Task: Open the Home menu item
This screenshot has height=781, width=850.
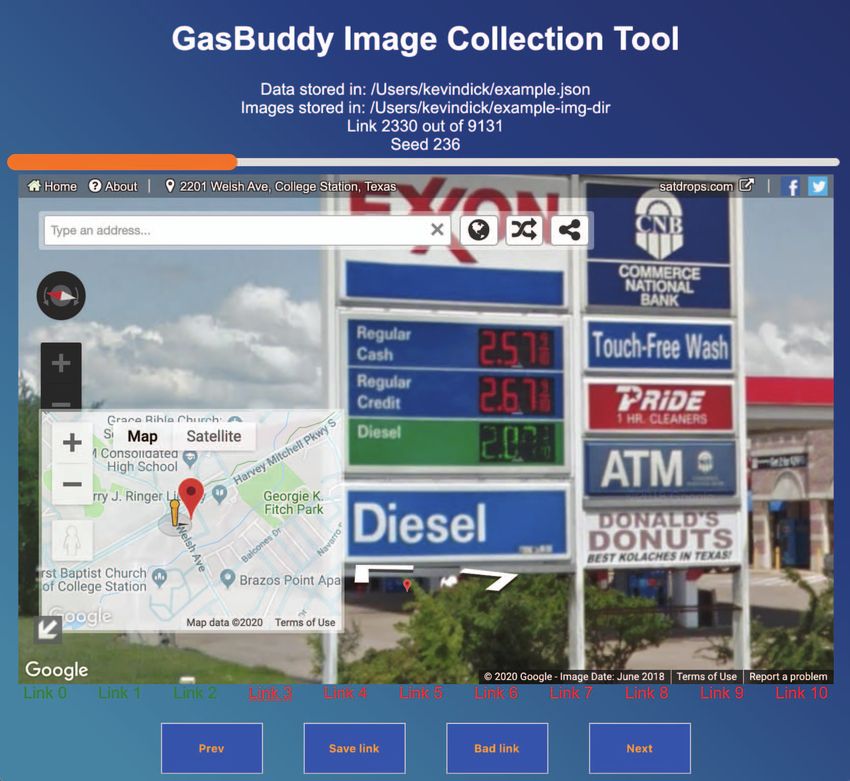Action: coord(52,186)
